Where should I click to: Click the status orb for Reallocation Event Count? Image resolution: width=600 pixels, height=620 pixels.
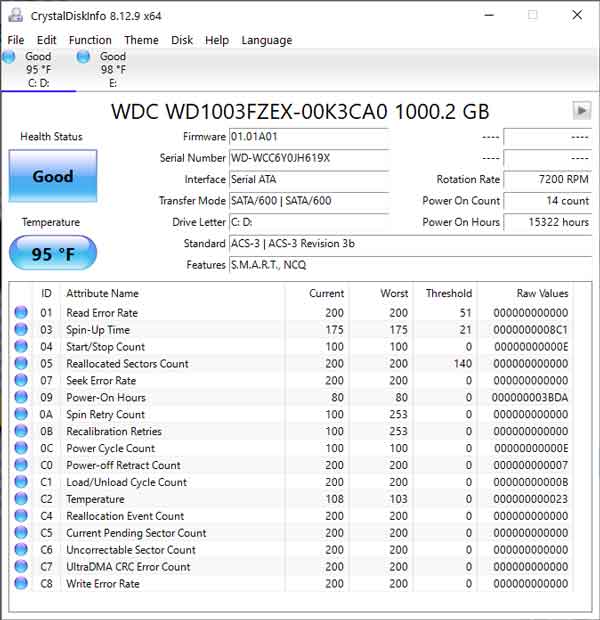click(21, 516)
